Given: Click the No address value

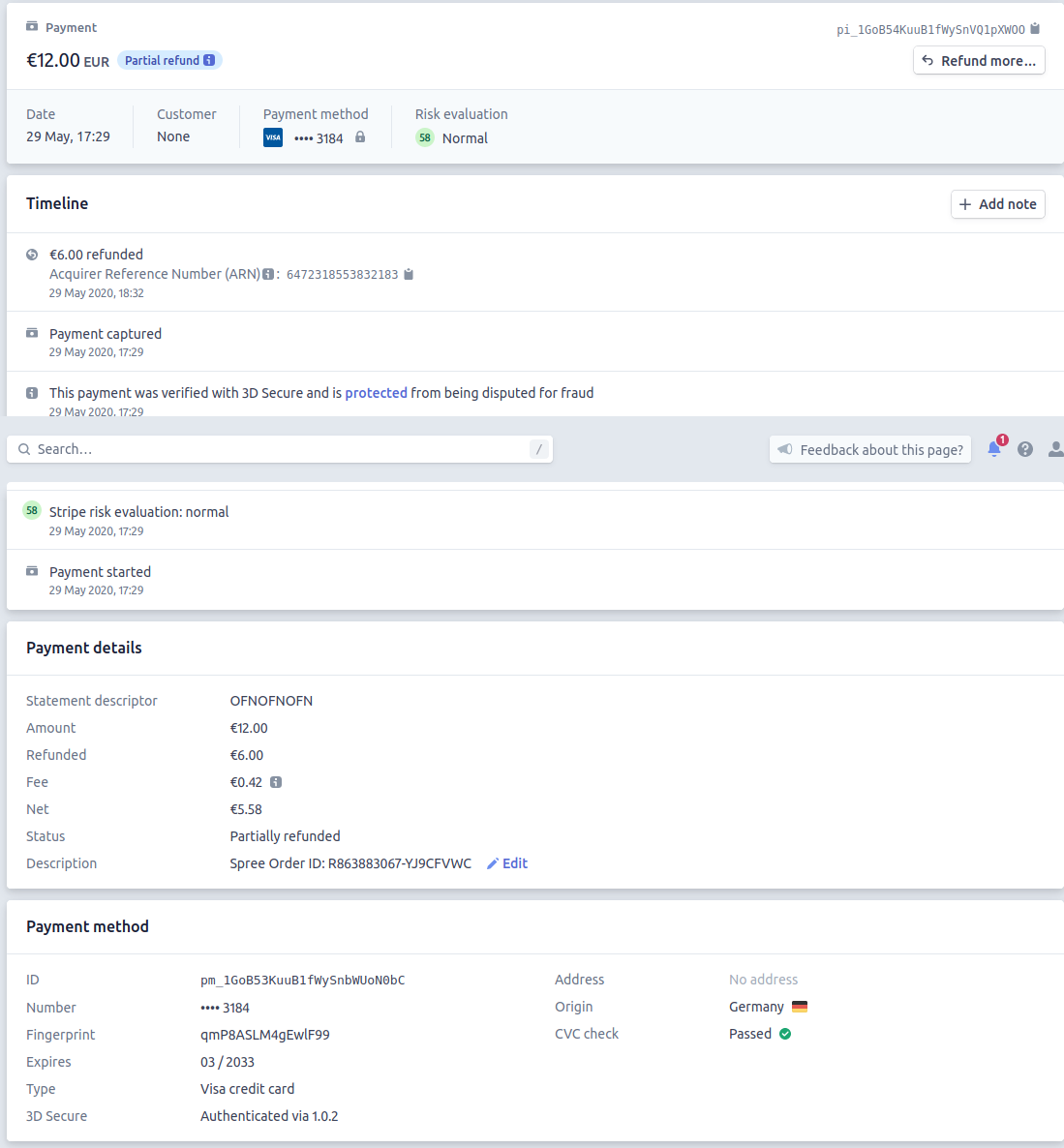Looking at the screenshot, I should coord(763,980).
